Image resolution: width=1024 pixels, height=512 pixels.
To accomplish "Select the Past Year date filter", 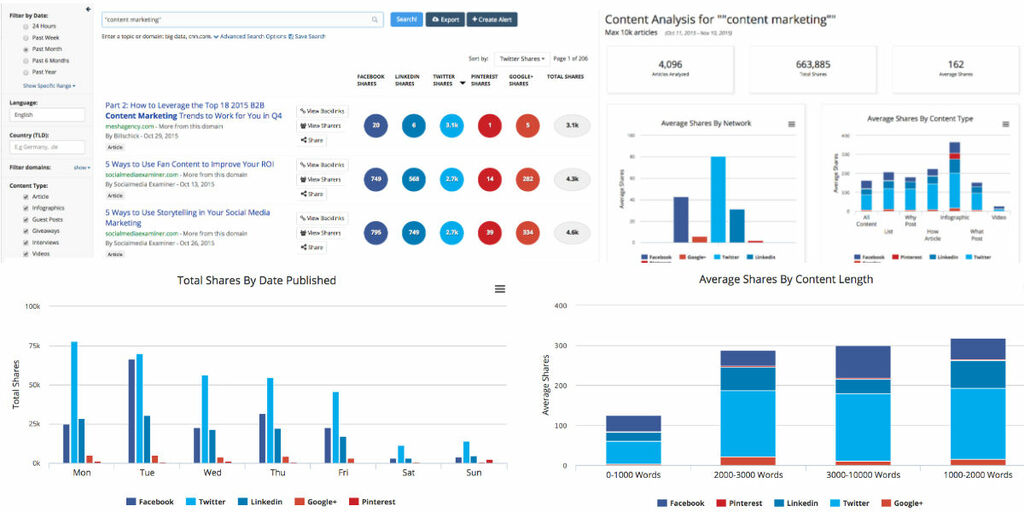I will [25, 72].
